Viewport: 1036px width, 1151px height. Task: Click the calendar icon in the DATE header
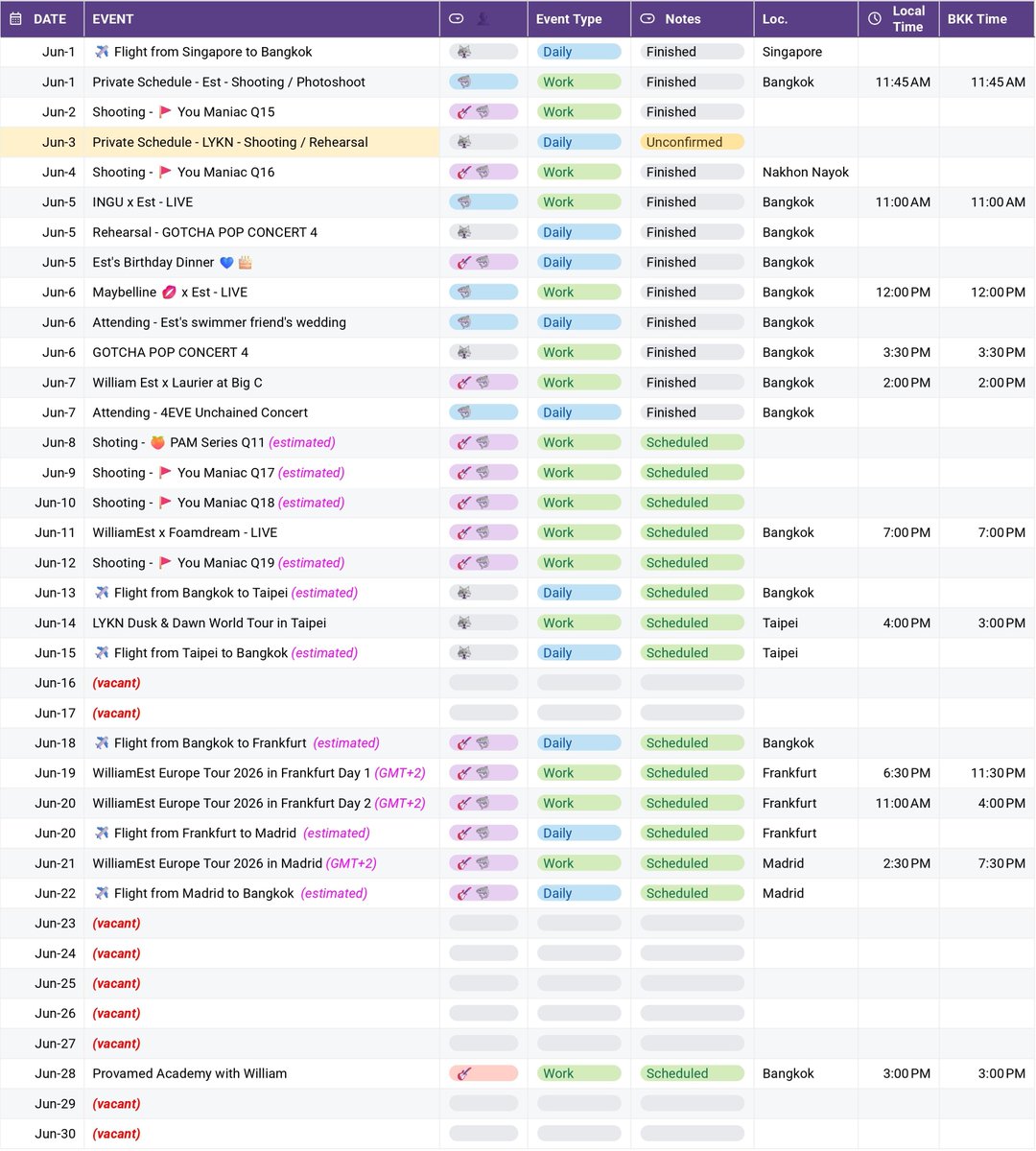[16, 19]
